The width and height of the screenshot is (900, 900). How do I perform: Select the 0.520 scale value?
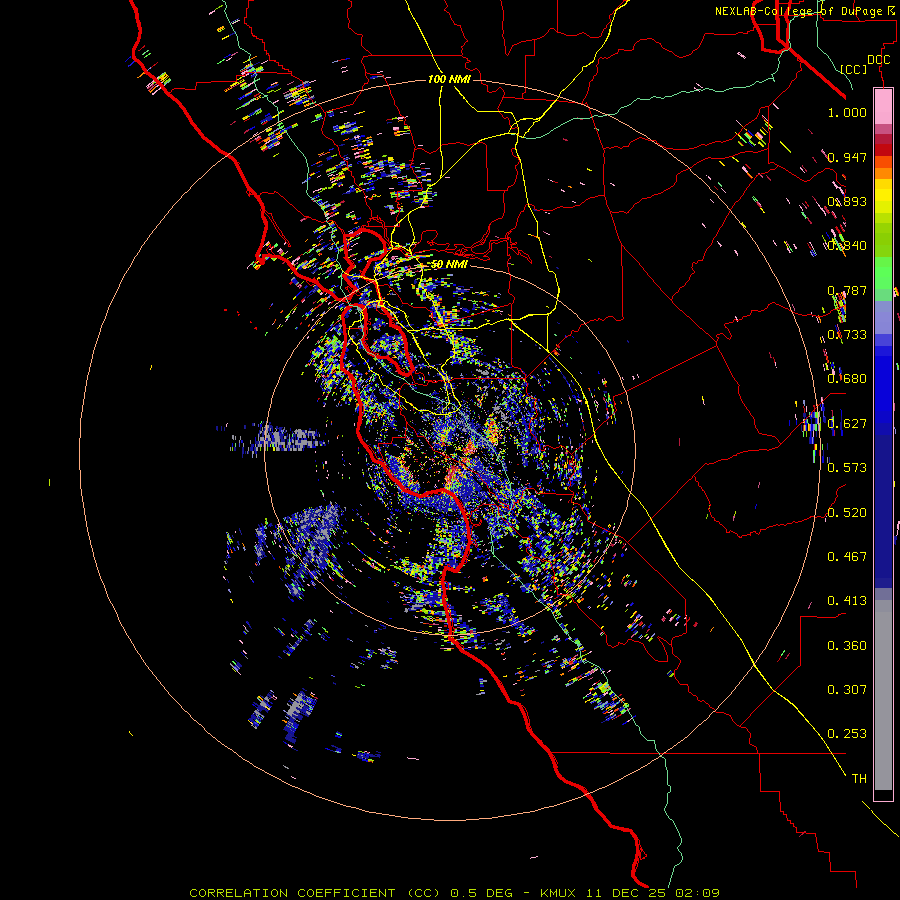tap(847, 513)
